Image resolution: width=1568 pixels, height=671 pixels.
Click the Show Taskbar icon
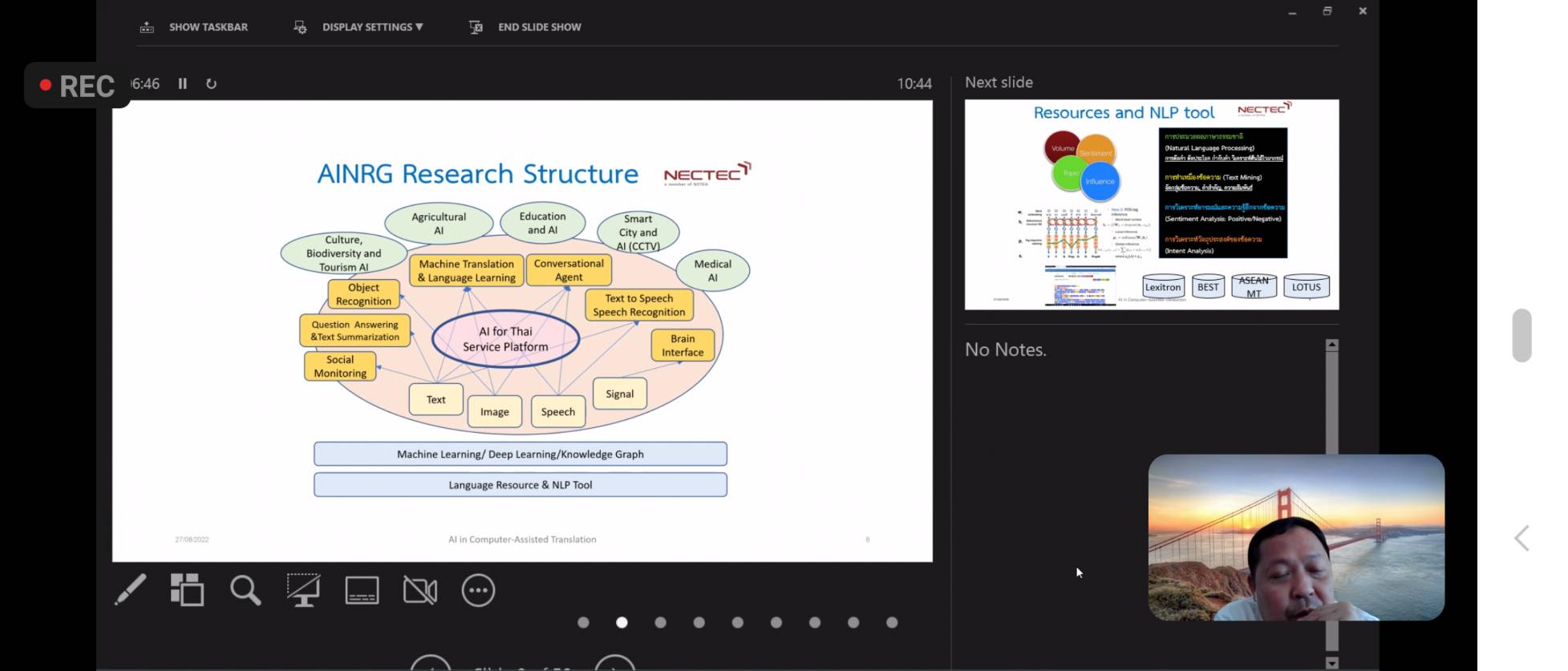point(147,27)
